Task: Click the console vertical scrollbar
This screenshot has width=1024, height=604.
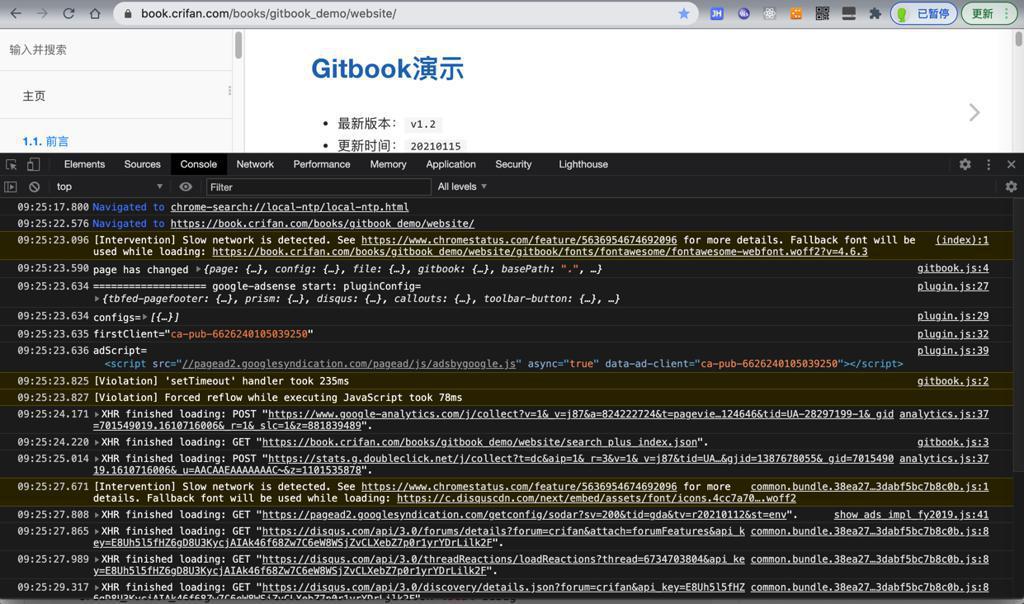Action: tap(1018, 333)
